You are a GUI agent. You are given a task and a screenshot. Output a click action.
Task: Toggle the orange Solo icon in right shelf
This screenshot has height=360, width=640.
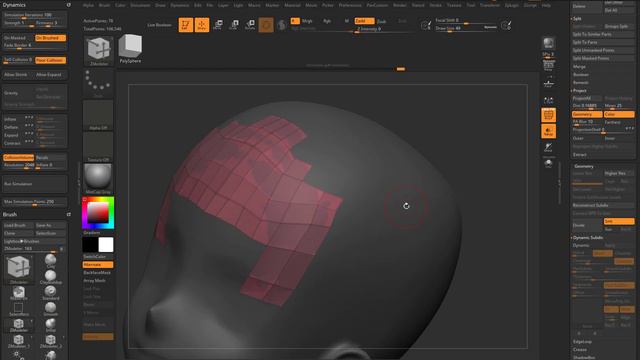(548, 131)
